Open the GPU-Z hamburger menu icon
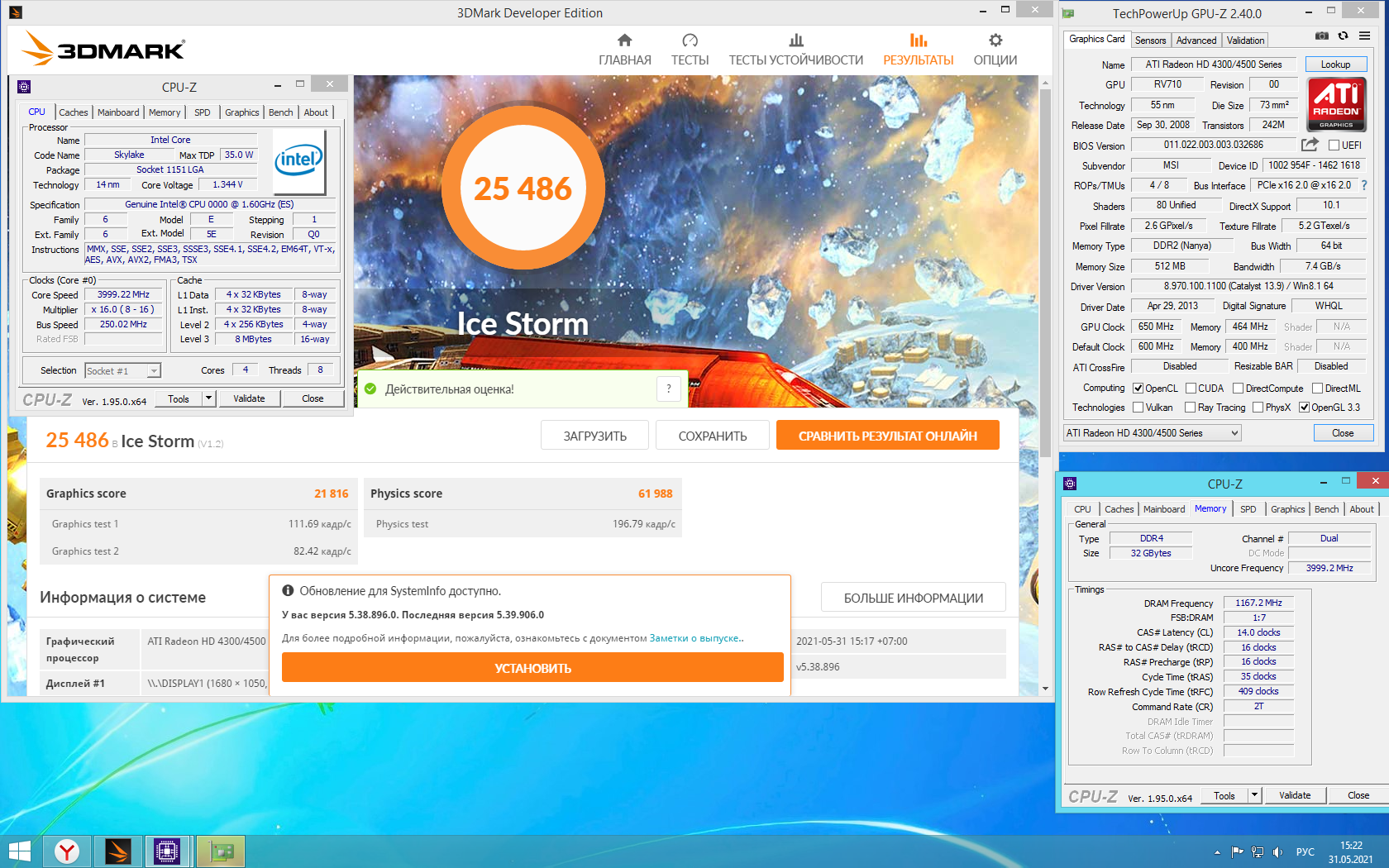1389x868 pixels. (1365, 36)
